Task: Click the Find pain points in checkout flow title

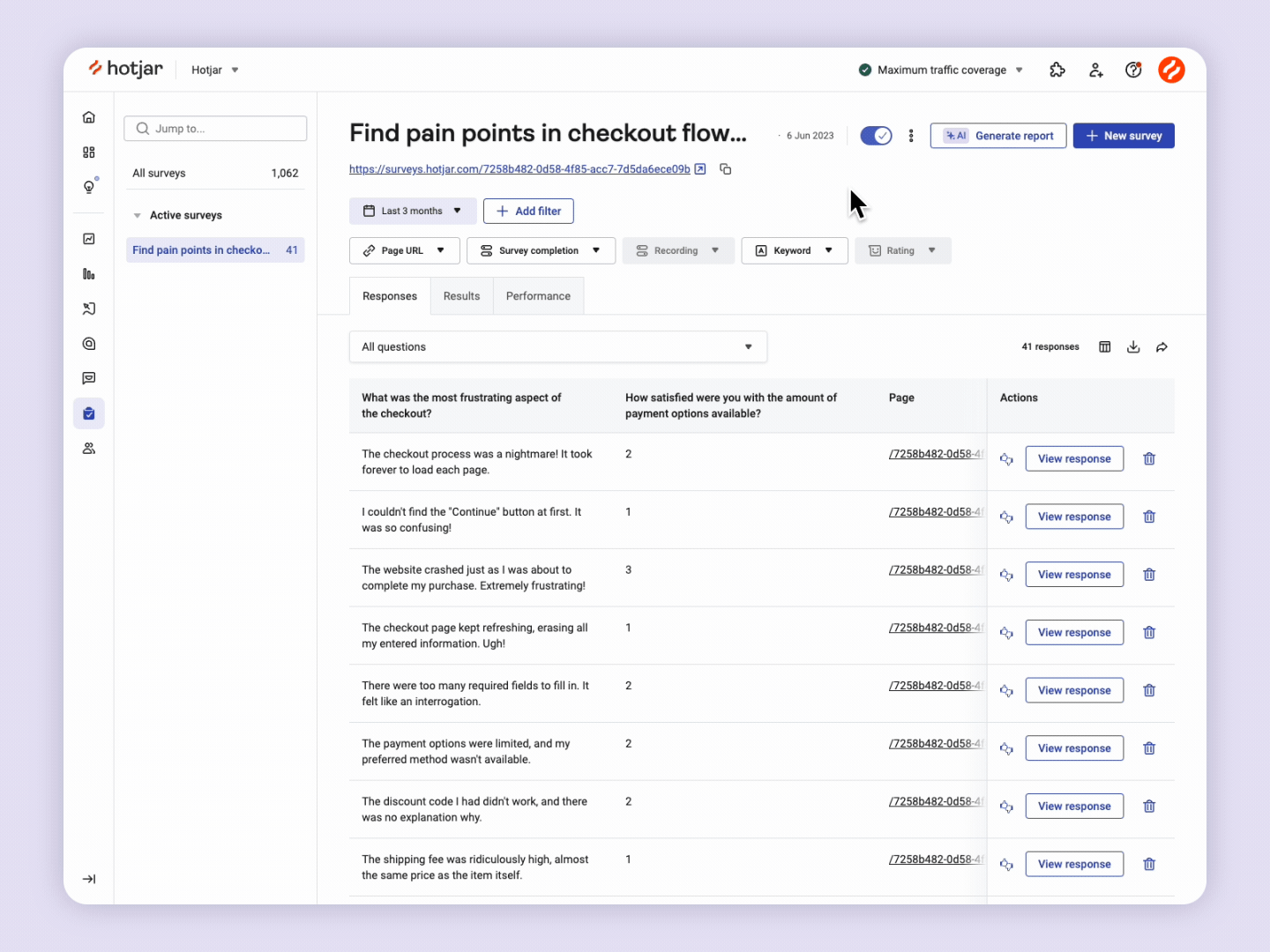Action: [x=548, y=133]
